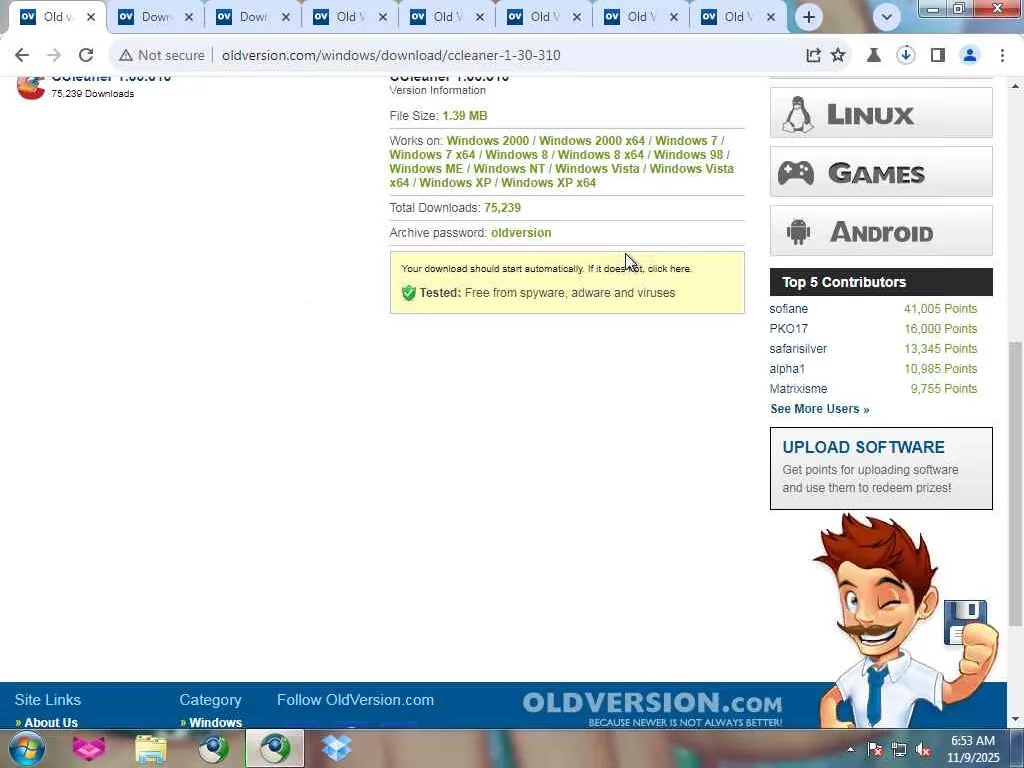
Task: Click the 'click here' download link
Action: 669,268
